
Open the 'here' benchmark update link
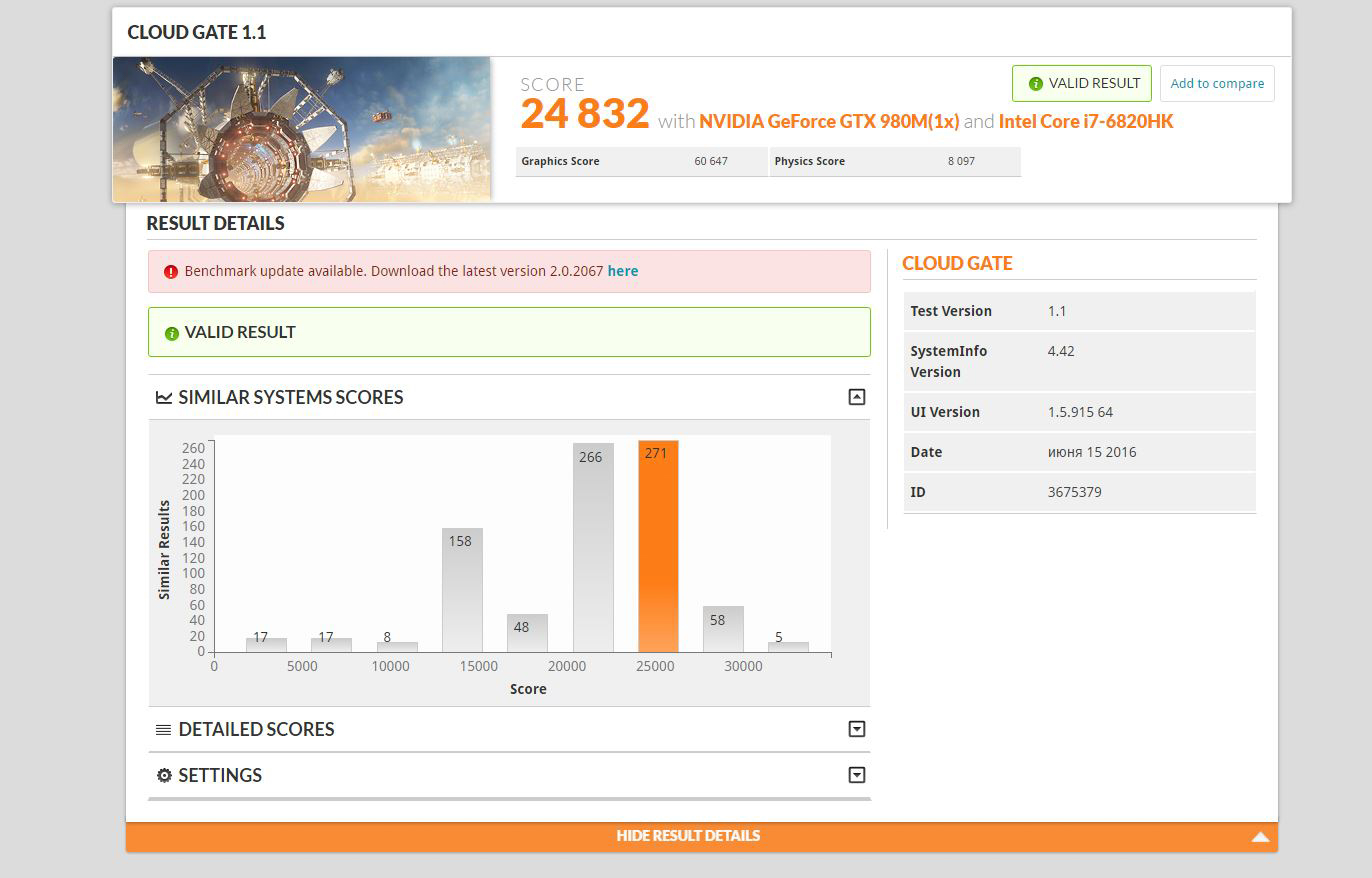[x=622, y=271]
